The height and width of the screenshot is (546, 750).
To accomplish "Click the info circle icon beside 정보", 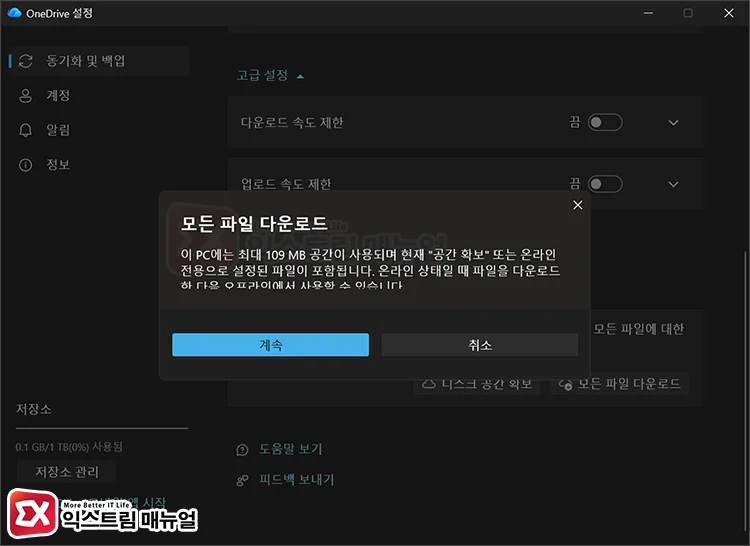I will click(x=25, y=165).
